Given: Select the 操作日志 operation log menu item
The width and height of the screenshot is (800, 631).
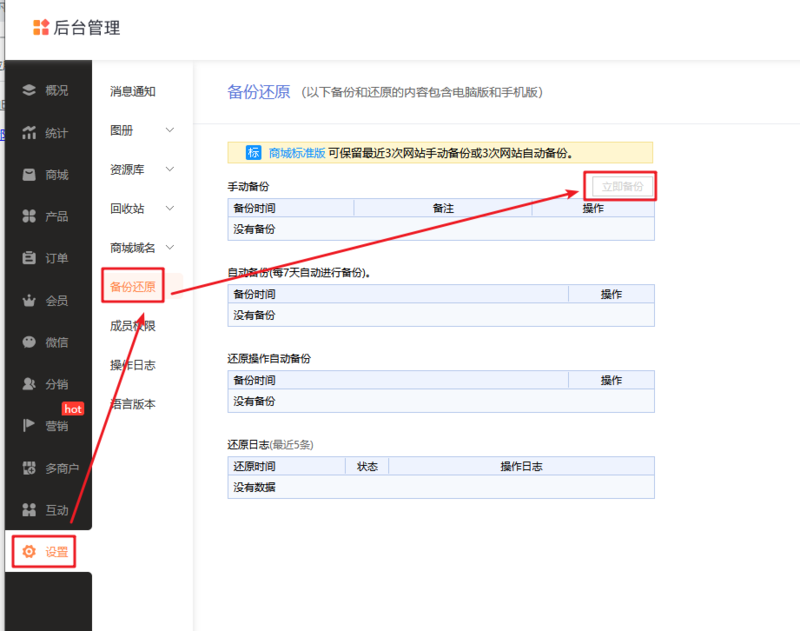Looking at the screenshot, I should [x=132, y=364].
